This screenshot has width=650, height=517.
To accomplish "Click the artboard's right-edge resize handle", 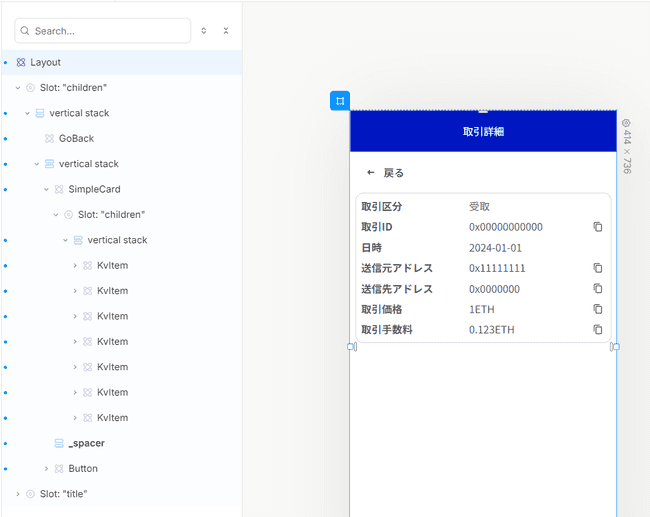I will pos(616,347).
